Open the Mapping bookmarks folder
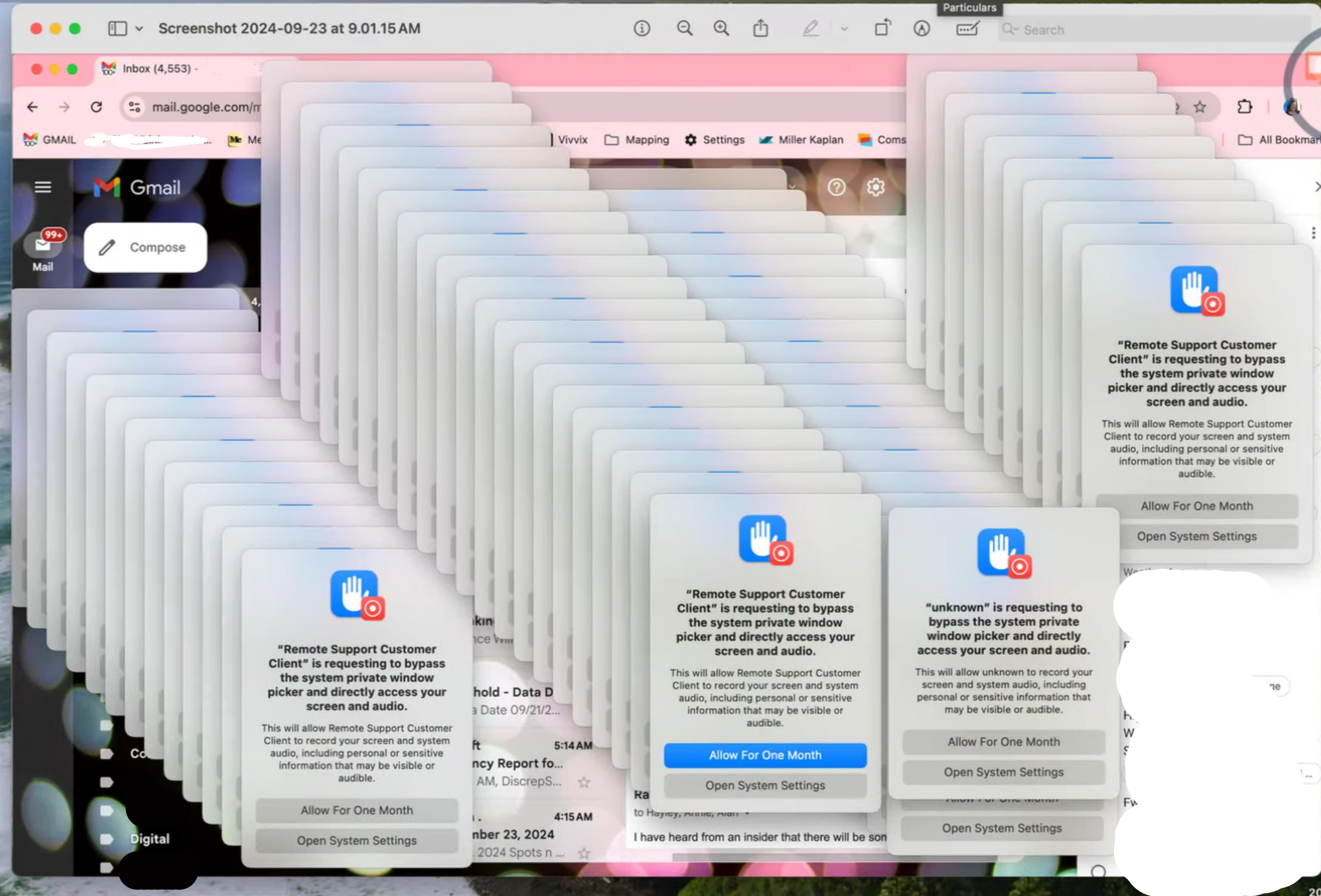1321x896 pixels. point(637,140)
